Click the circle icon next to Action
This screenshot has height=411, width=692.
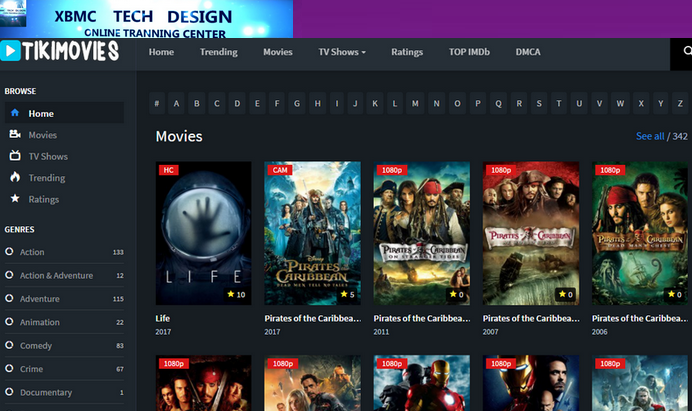9,251
